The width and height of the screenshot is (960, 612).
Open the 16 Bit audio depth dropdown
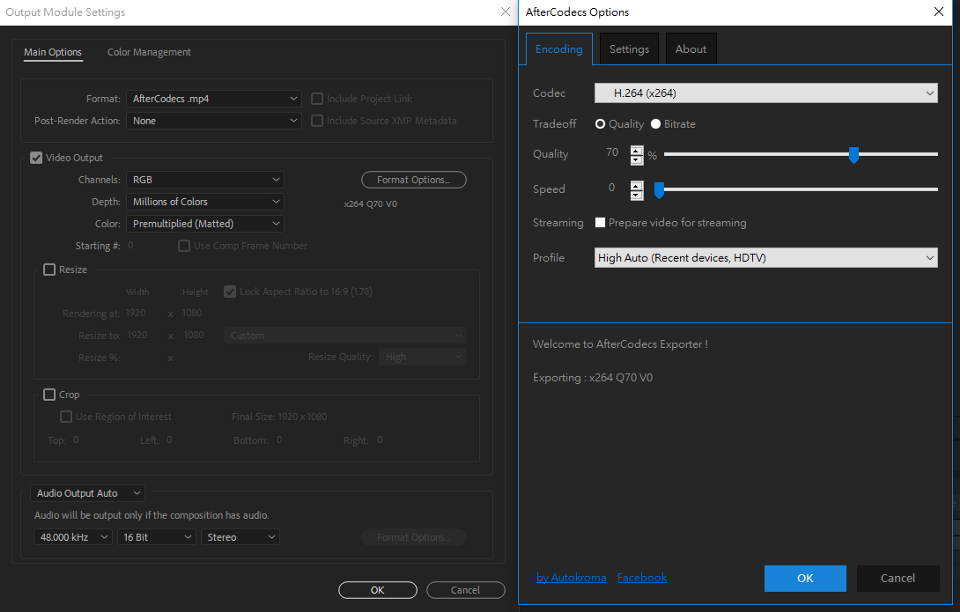157,537
